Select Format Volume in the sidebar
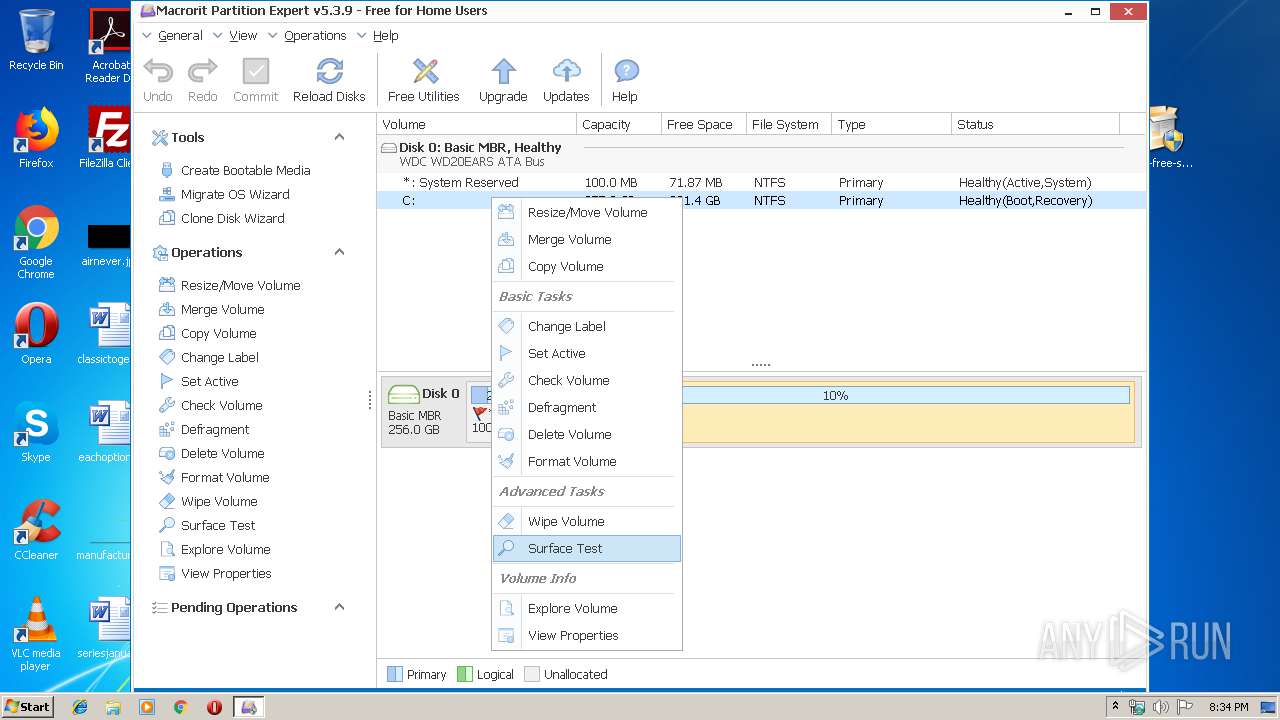The width and height of the screenshot is (1280, 720). tap(214, 477)
